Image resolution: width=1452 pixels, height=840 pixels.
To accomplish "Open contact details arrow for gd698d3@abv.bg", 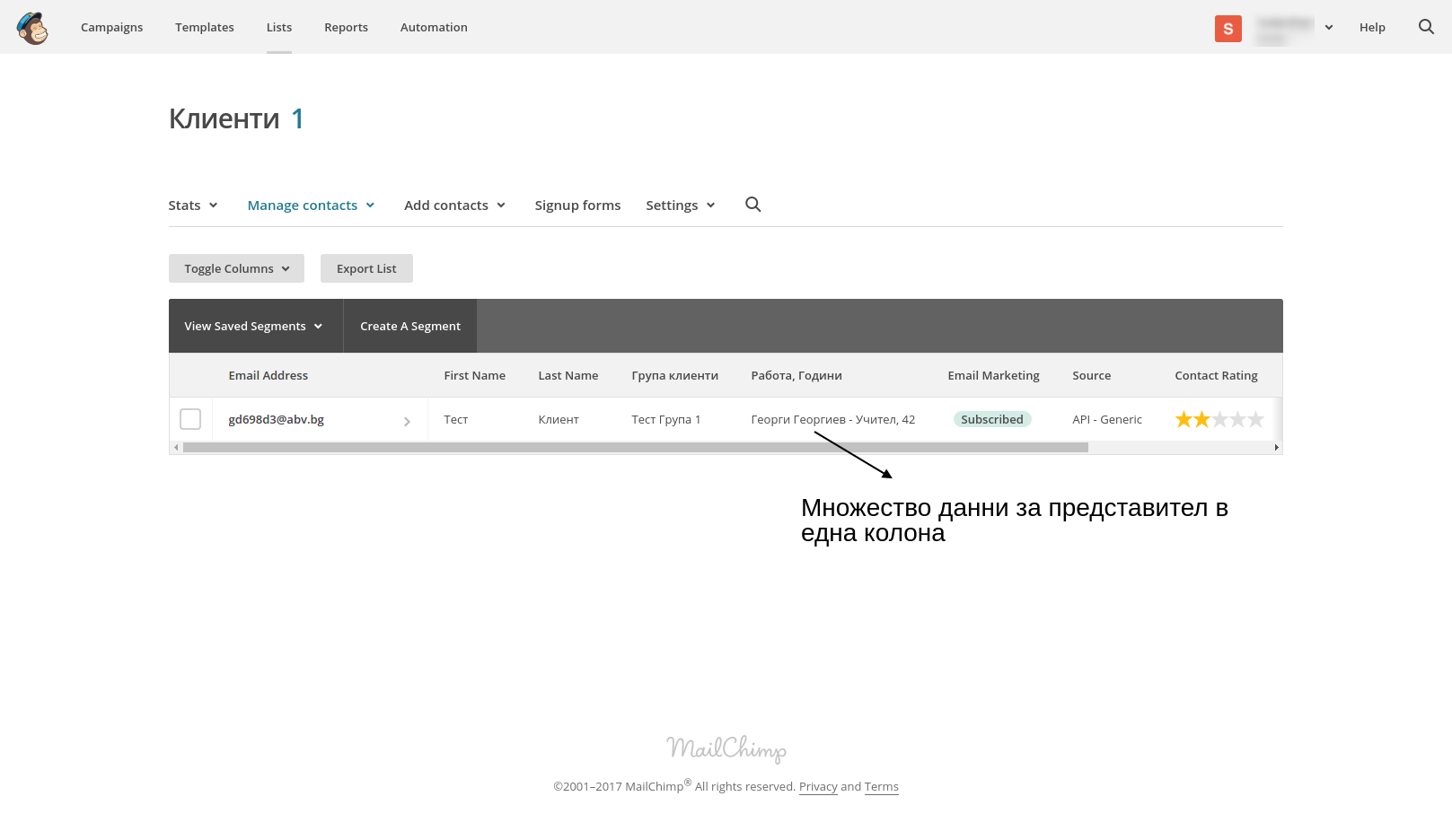I will coord(407,421).
